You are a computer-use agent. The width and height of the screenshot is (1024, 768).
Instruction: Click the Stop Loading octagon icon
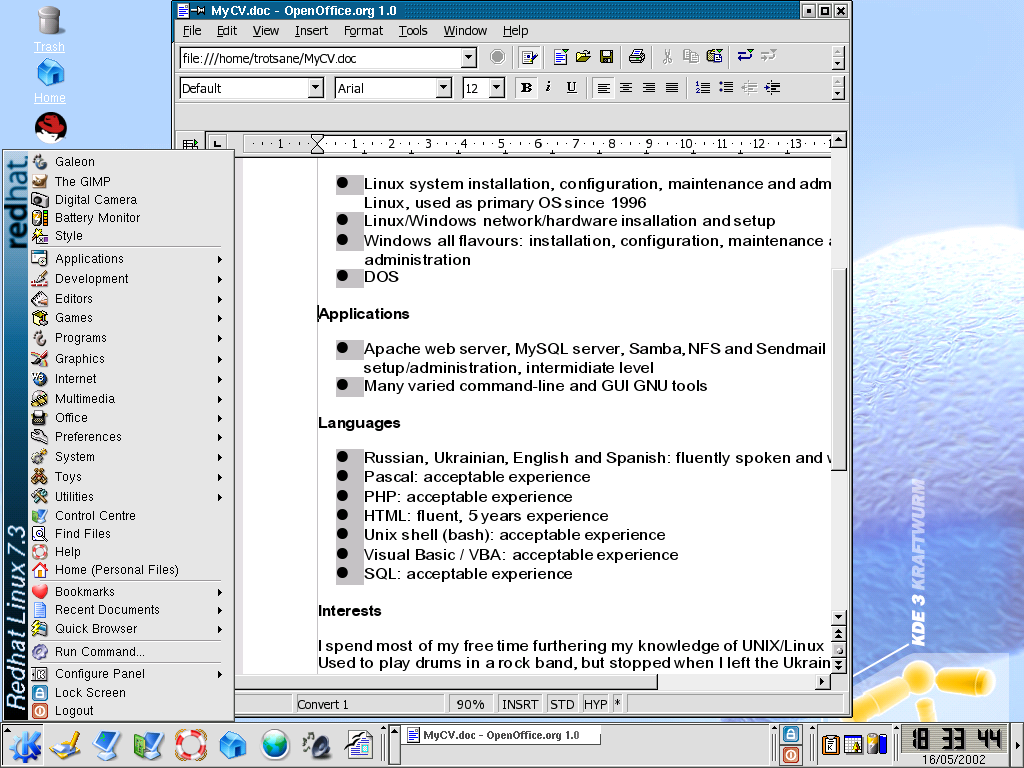(x=497, y=57)
